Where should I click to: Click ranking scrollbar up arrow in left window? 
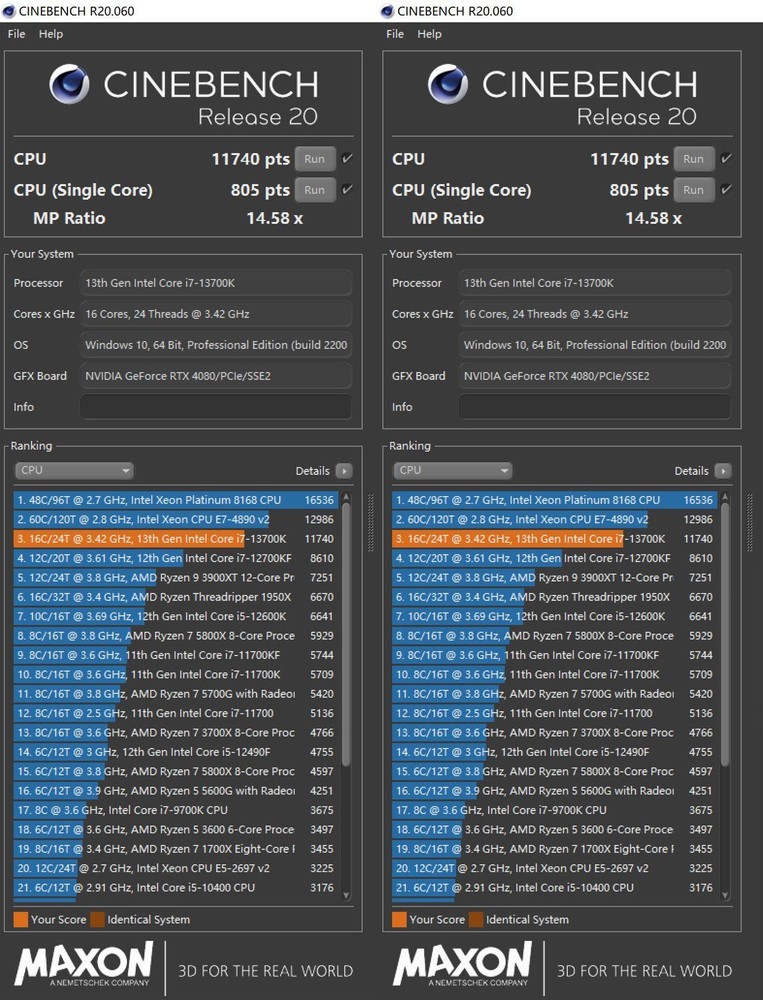click(x=346, y=497)
